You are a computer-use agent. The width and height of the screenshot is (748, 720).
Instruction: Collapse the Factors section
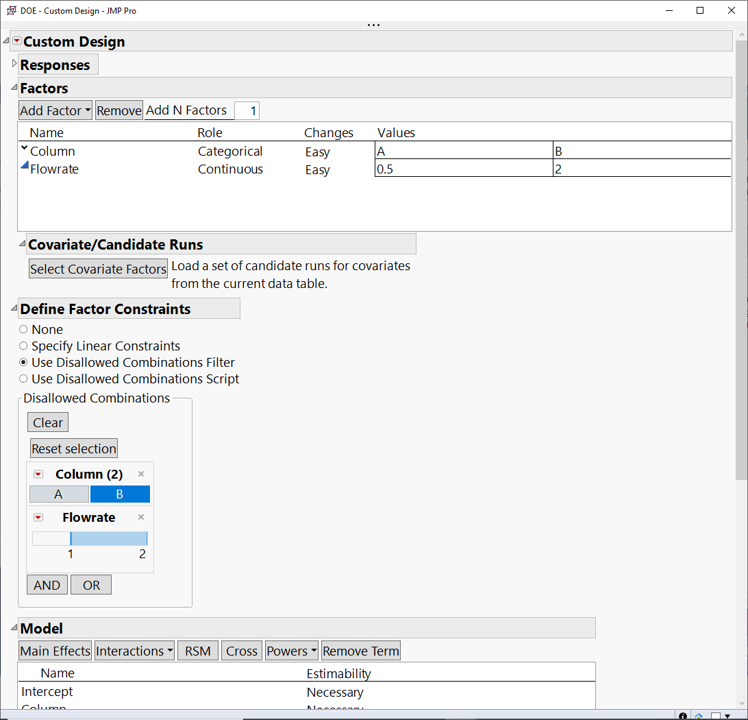pyautogui.click(x=14, y=87)
